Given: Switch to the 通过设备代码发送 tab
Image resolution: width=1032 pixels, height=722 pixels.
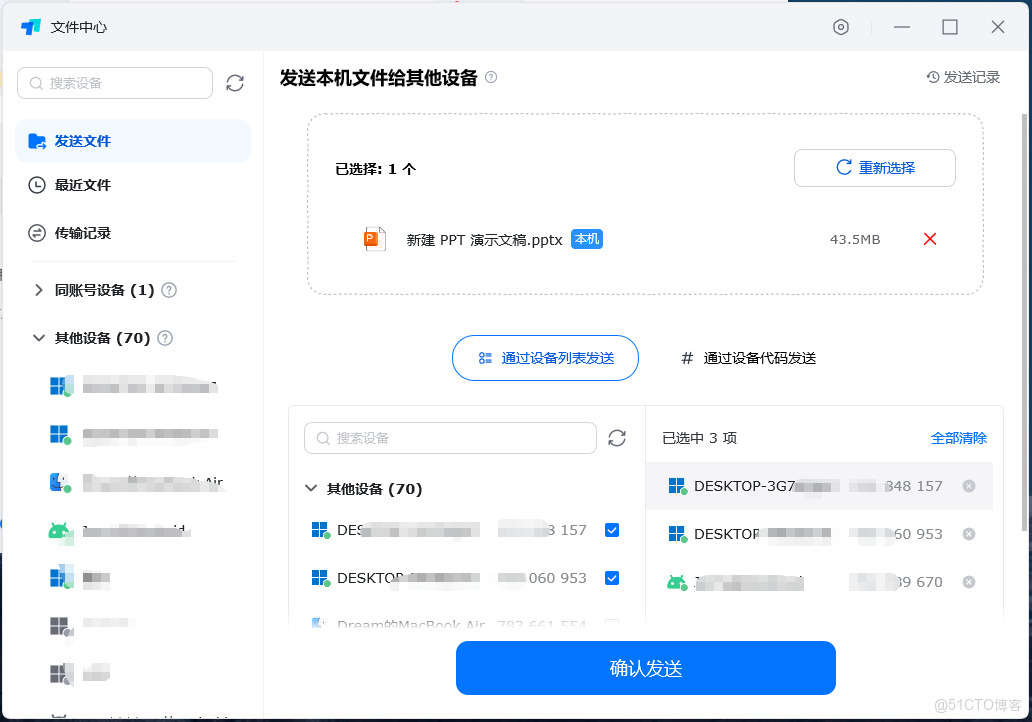Looking at the screenshot, I should click(x=749, y=357).
